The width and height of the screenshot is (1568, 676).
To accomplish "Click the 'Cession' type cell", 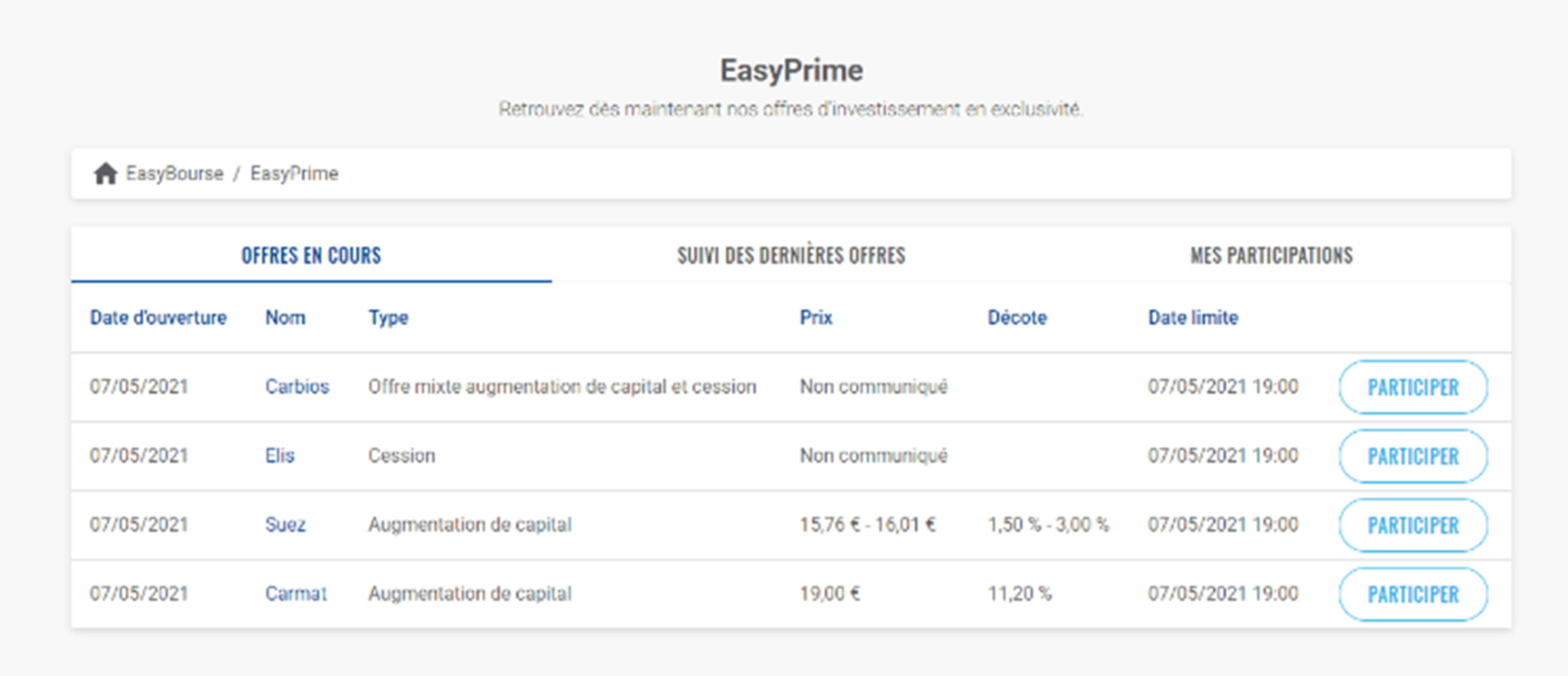I will point(402,456).
